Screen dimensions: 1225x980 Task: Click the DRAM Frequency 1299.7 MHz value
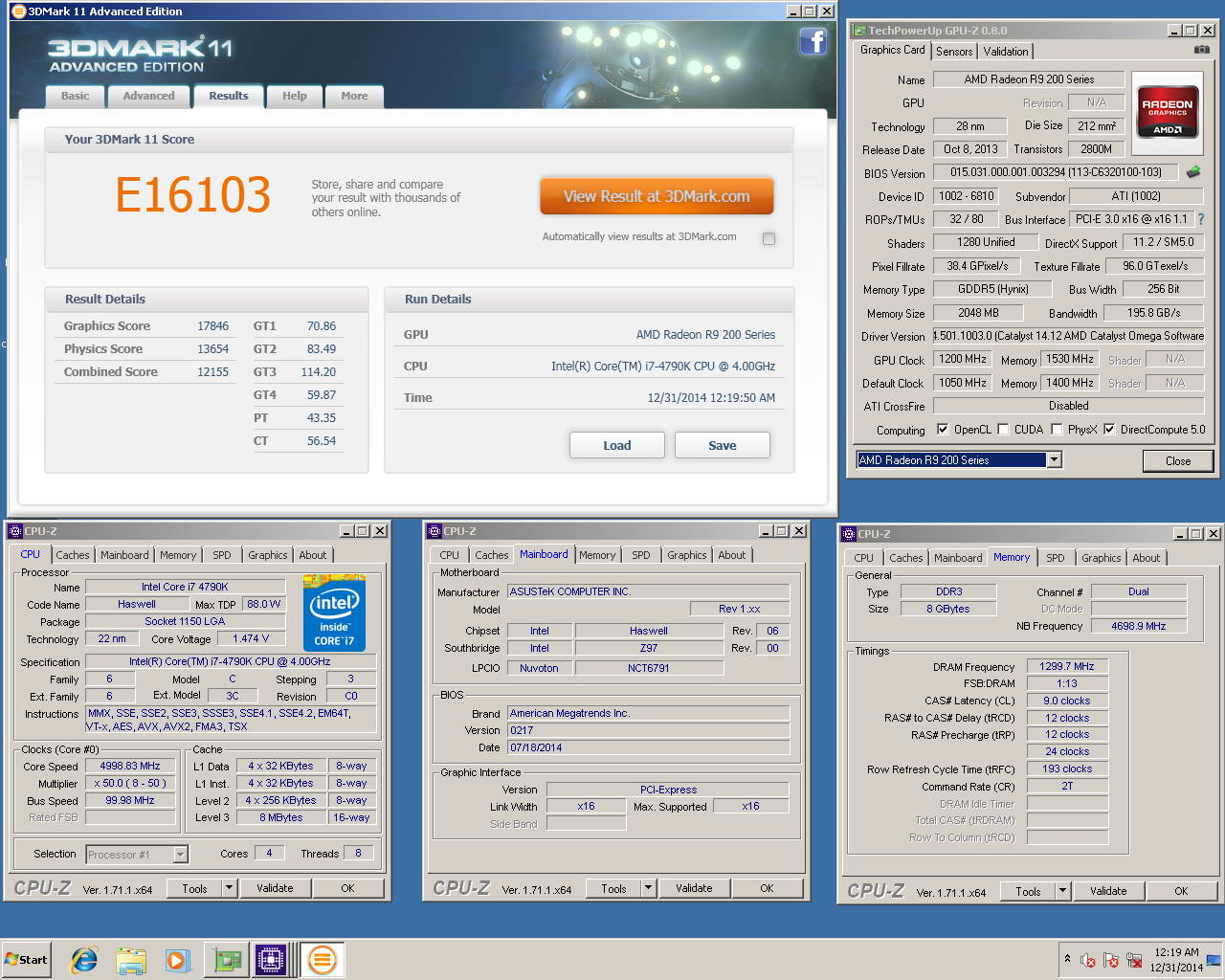coord(1067,666)
